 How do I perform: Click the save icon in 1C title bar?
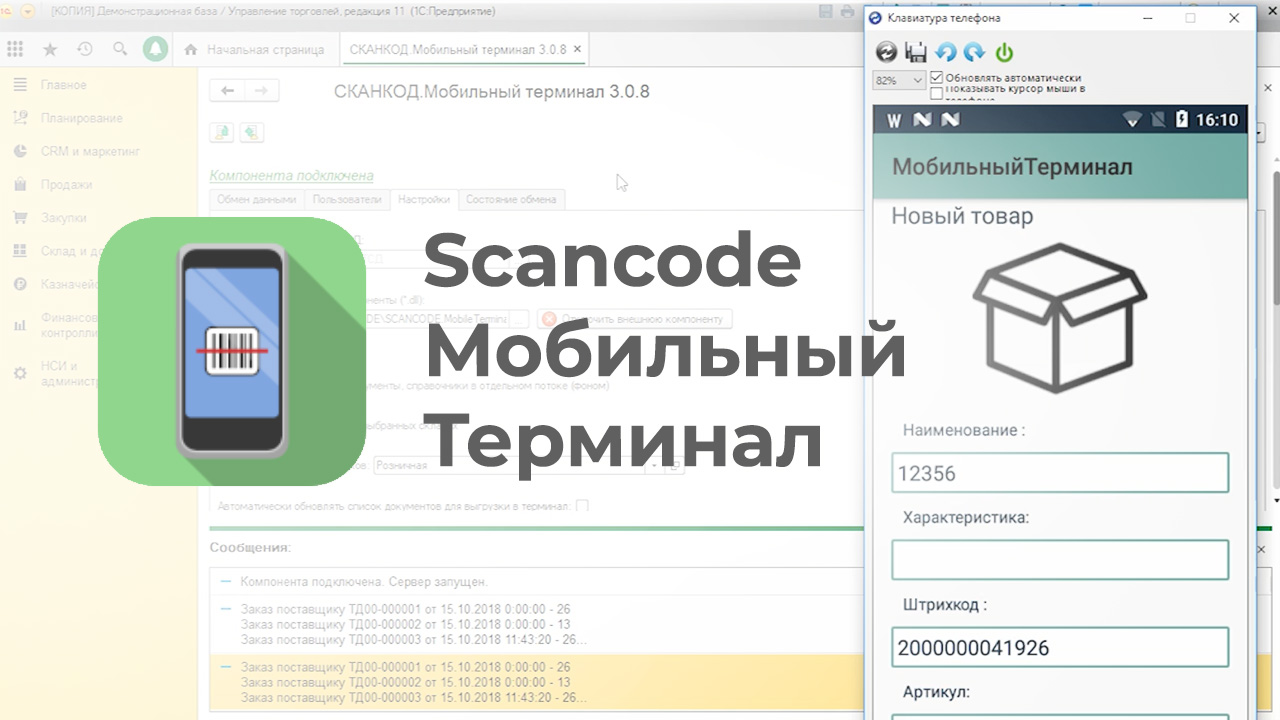pyautogui.click(x=825, y=12)
